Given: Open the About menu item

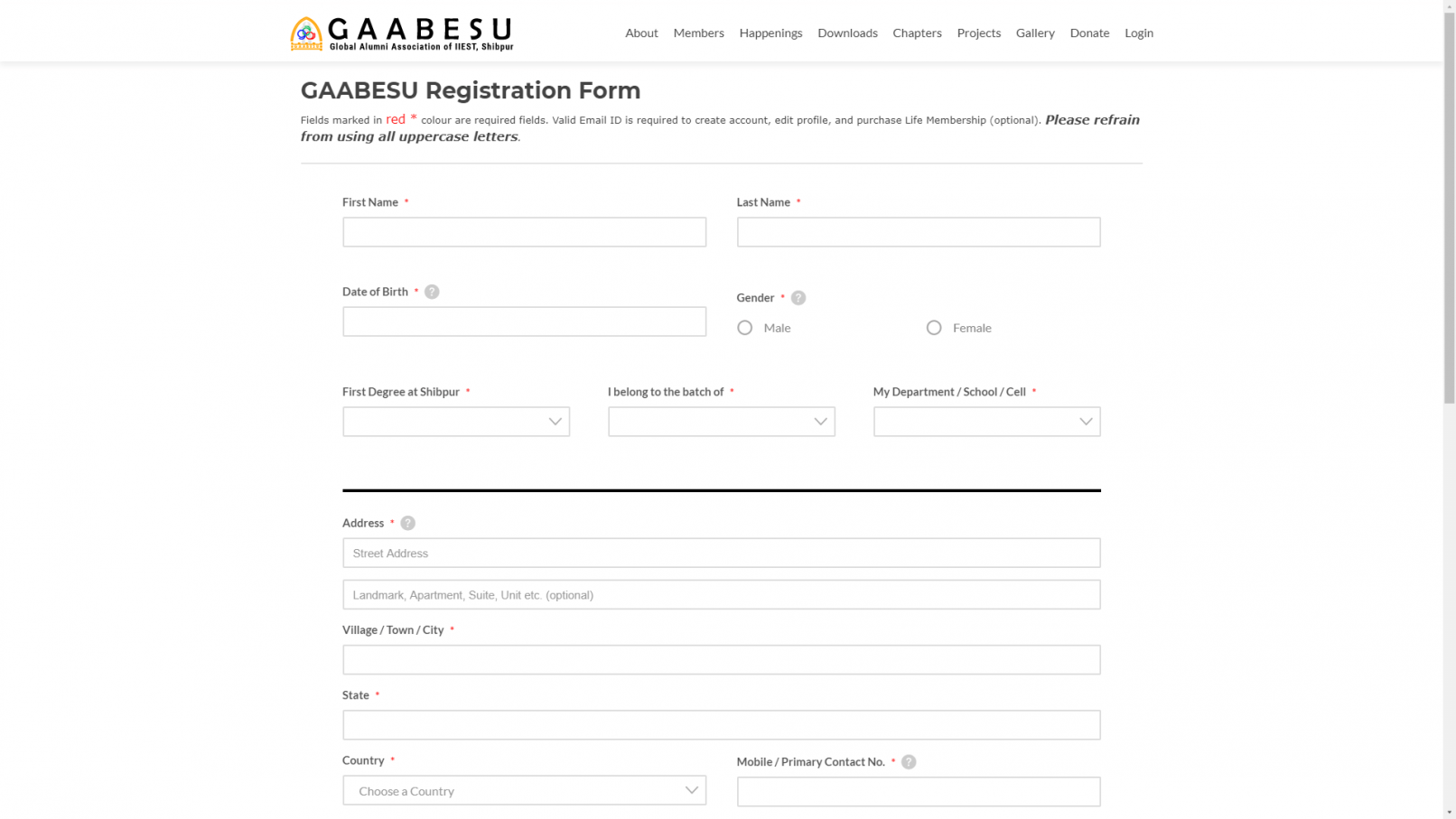Looking at the screenshot, I should click(x=641, y=33).
